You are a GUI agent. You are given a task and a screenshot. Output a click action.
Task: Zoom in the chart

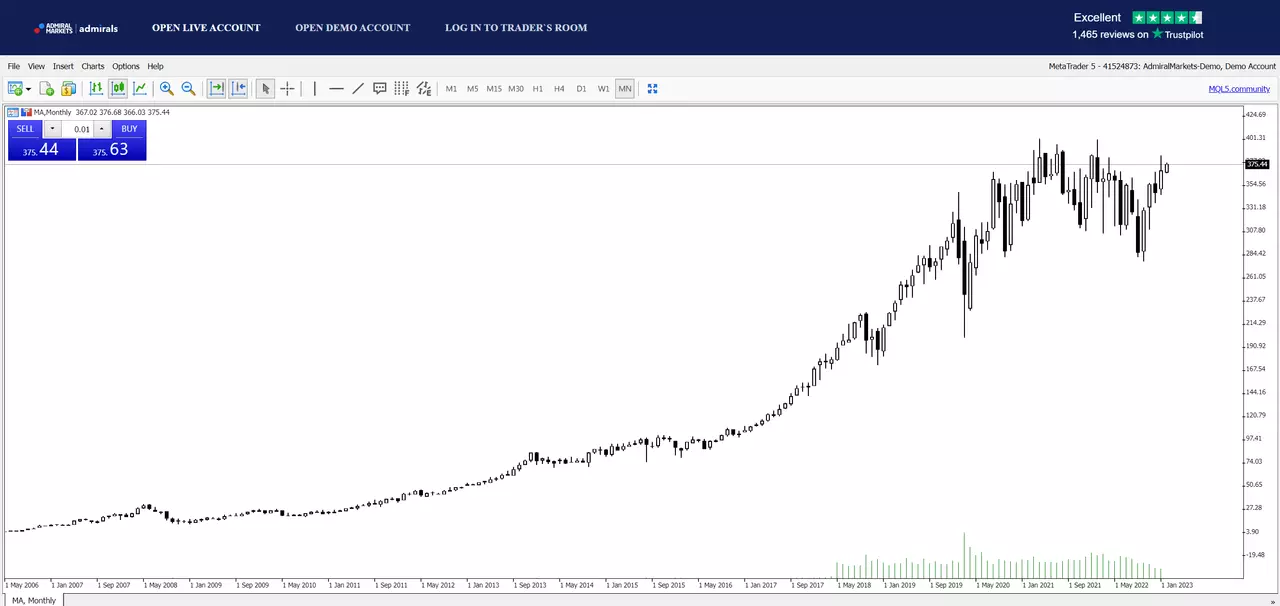pyautogui.click(x=167, y=89)
